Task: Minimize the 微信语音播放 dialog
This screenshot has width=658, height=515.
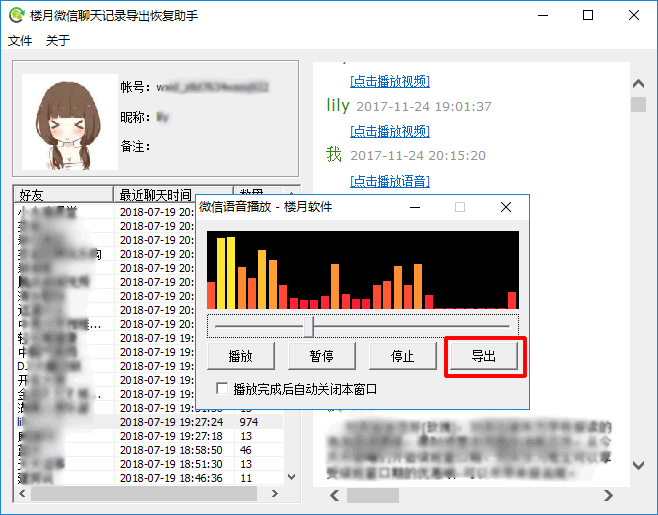Action: point(415,207)
